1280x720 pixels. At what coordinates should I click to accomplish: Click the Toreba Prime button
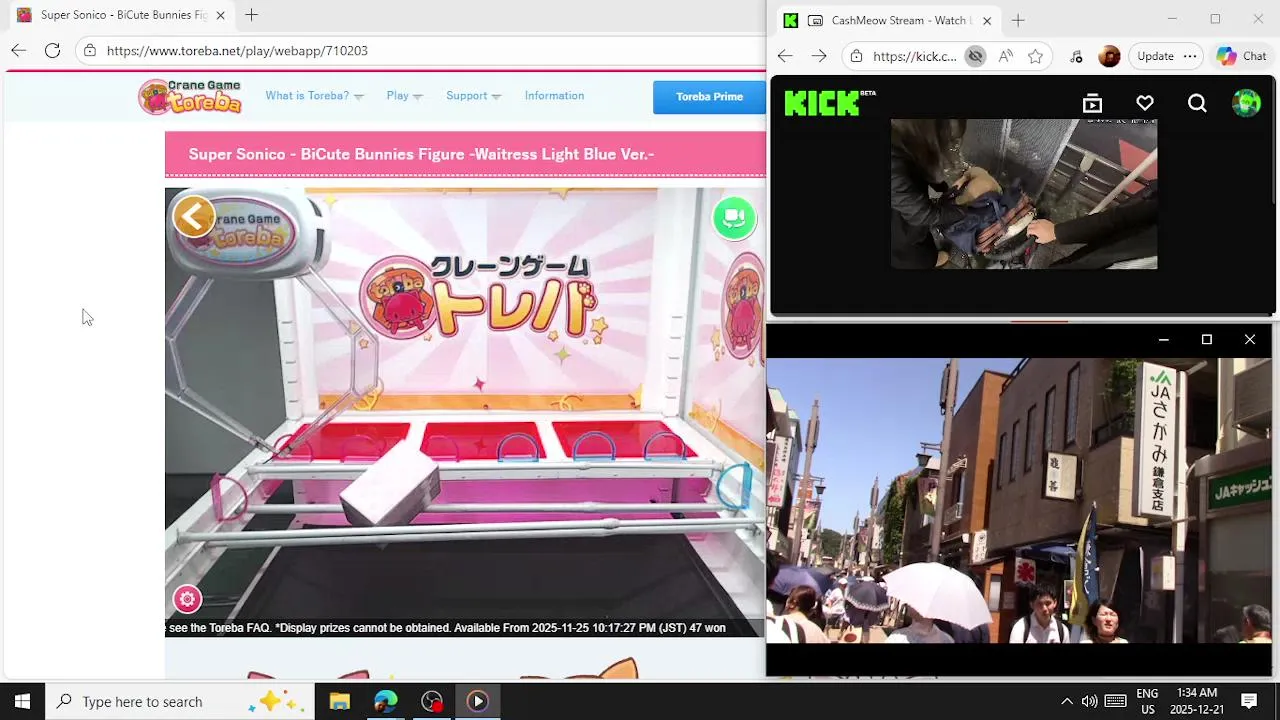pos(709,97)
